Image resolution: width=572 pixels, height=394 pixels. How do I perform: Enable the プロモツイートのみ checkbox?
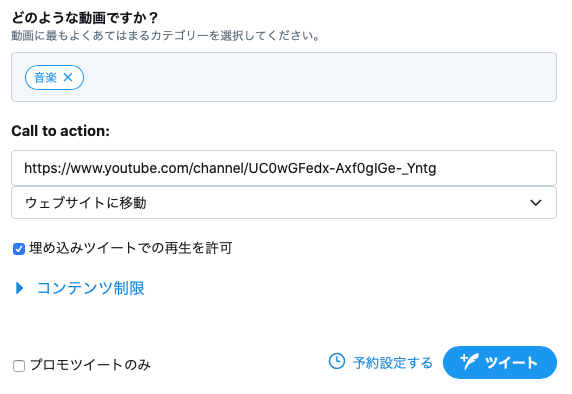[x=19, y=366]
